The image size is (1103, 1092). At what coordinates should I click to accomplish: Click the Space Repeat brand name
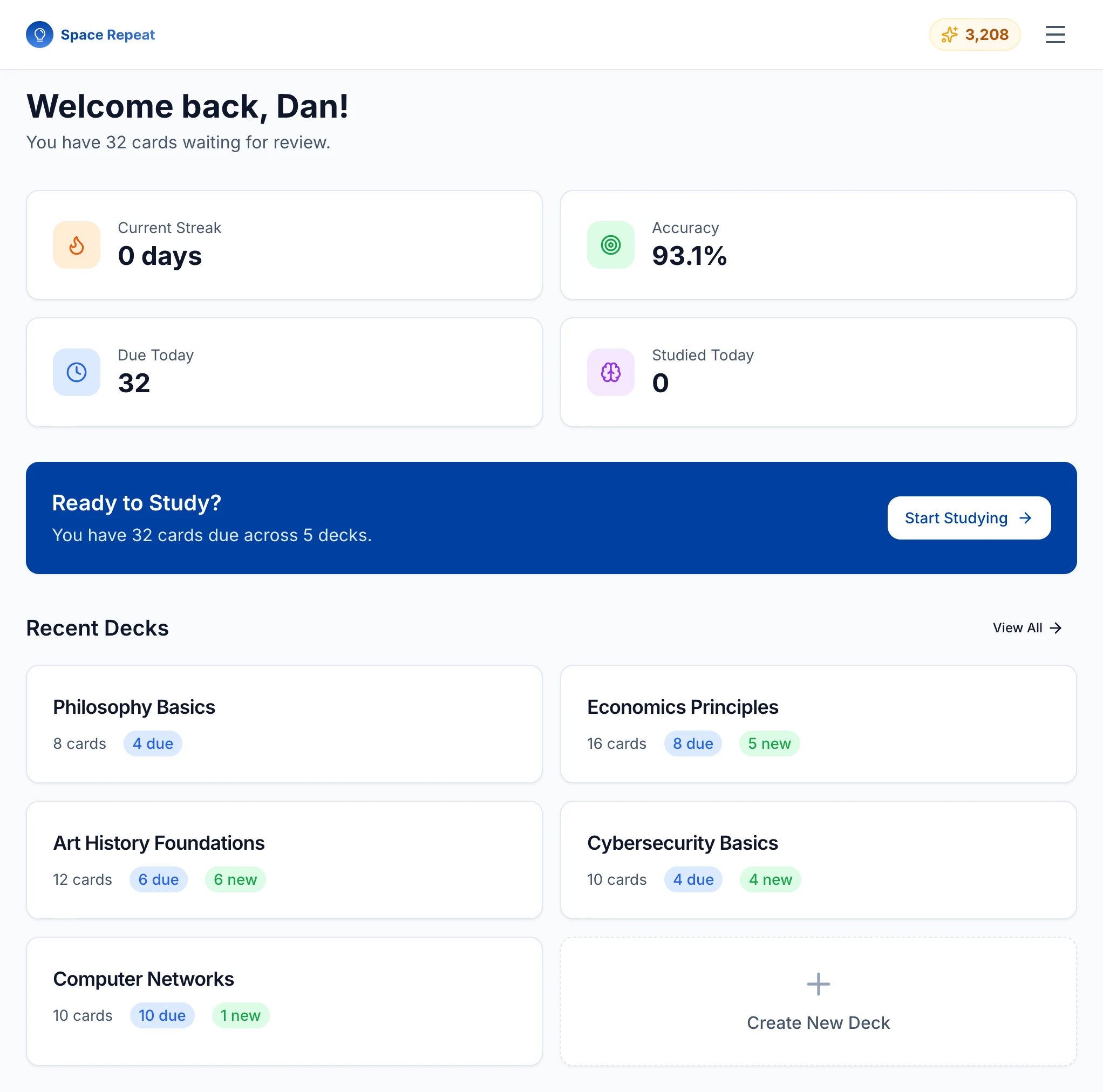point(107,35)
